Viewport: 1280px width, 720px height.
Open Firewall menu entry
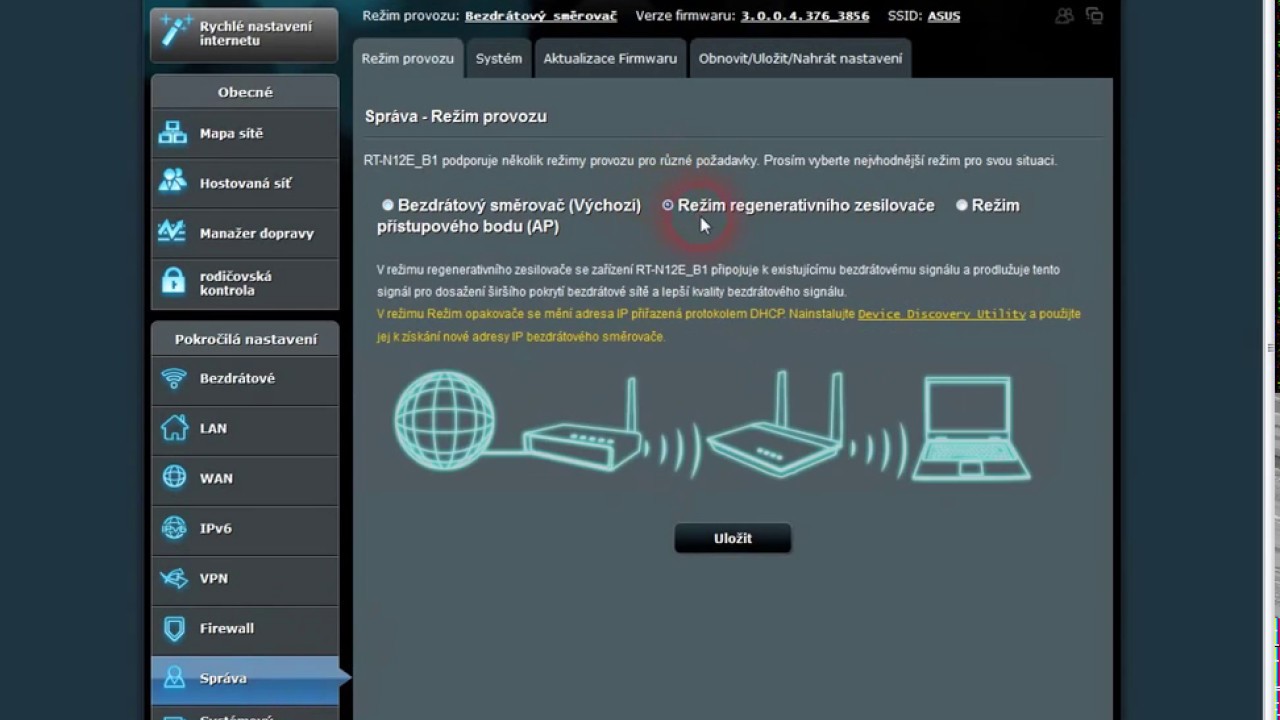pos(245,628)
